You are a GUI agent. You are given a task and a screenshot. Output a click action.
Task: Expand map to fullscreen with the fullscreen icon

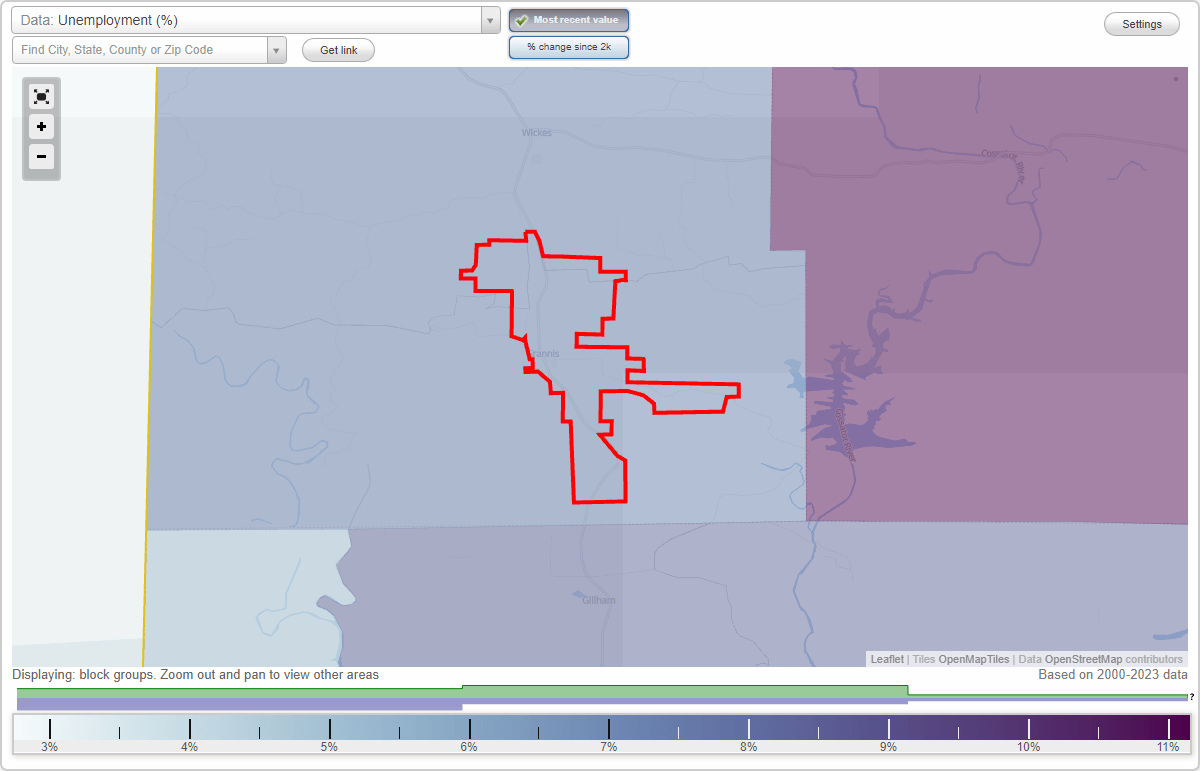(41, 96)
